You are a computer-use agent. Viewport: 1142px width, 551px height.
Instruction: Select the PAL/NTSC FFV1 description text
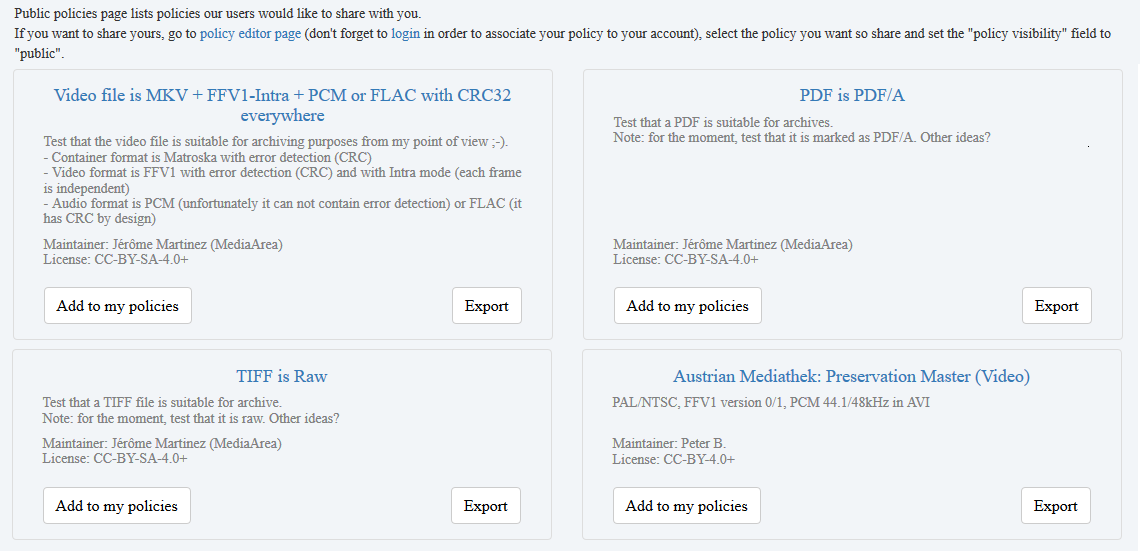tap(771, 402)
